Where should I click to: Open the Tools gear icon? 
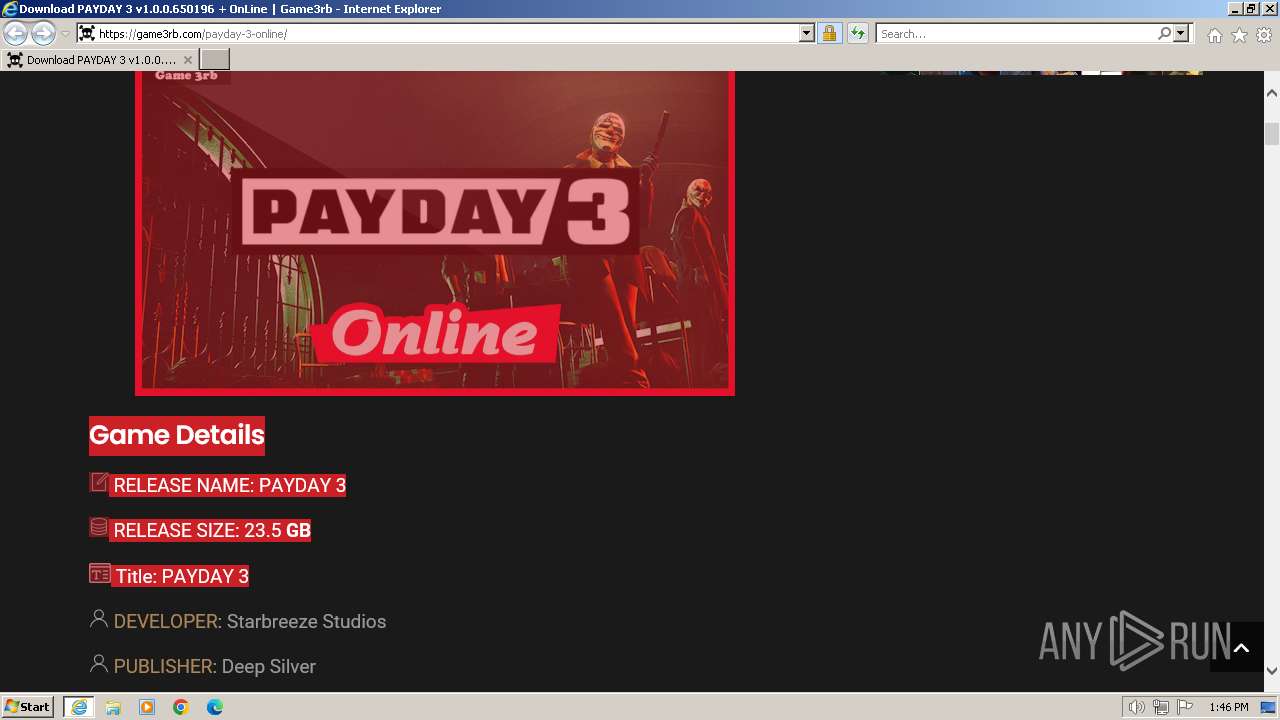1264,35
